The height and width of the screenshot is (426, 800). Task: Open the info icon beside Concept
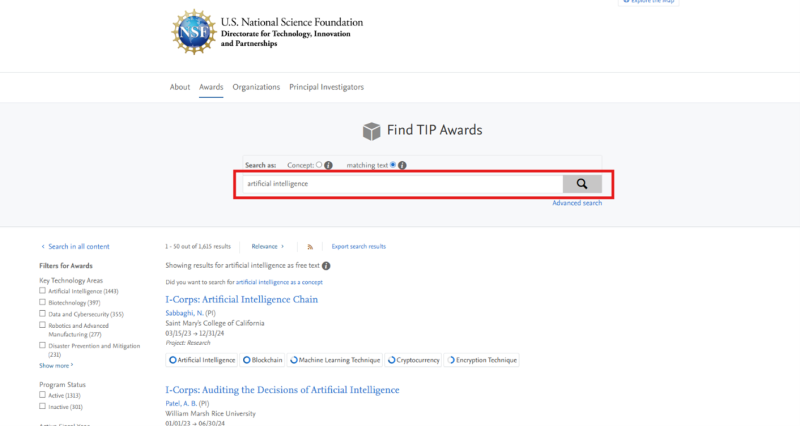tap(329, 165)
